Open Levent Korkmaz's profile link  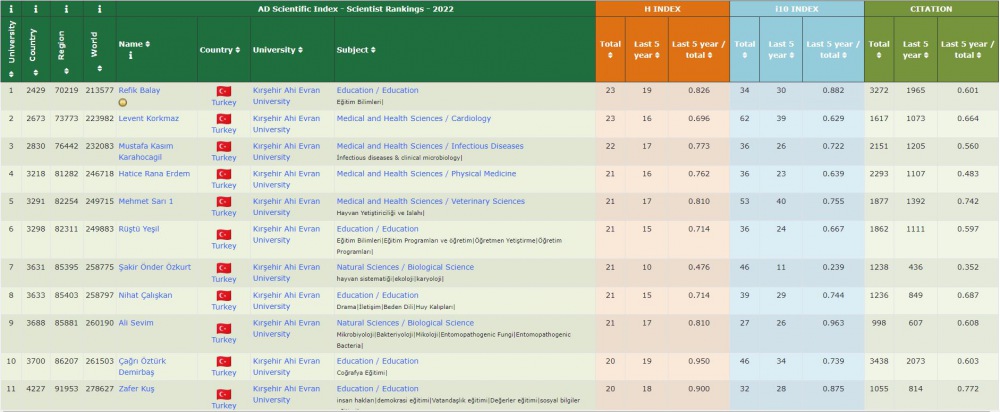(x=149, y=119)
